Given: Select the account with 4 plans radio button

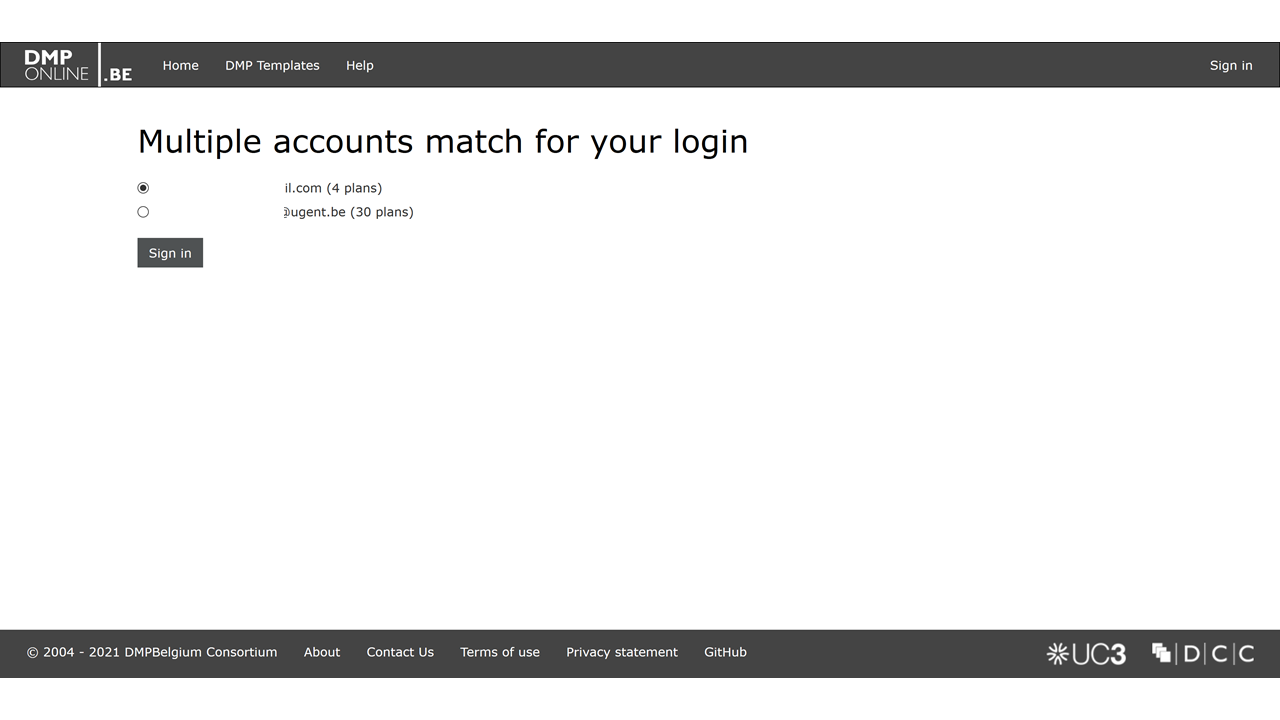Looking at the screenshot, I should [143, 188].
